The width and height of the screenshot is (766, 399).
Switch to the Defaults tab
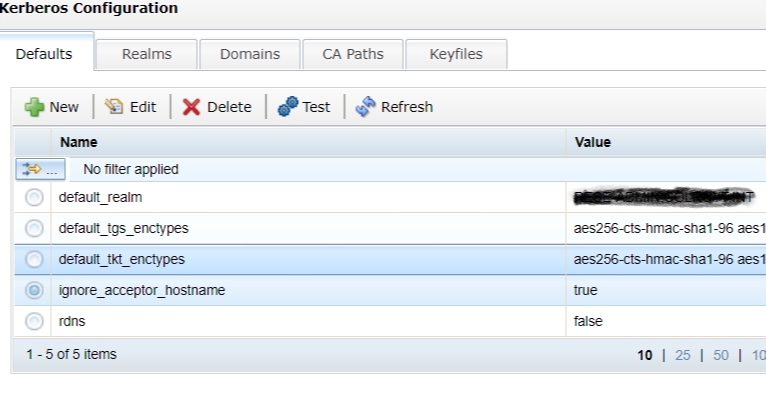click(x=44, y=54)
